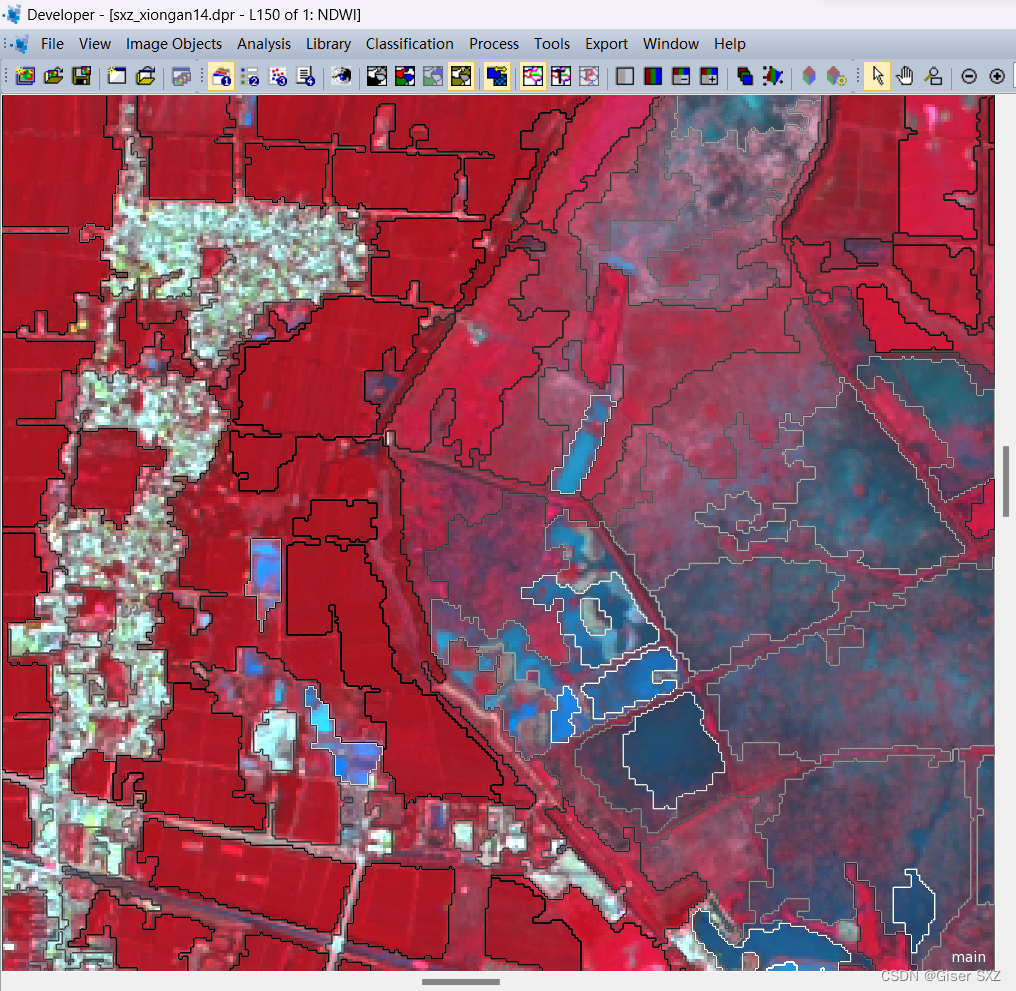Switch to view 1 Load and Manage Data
Screen dimensions: 1016x991
click(221, 76)
